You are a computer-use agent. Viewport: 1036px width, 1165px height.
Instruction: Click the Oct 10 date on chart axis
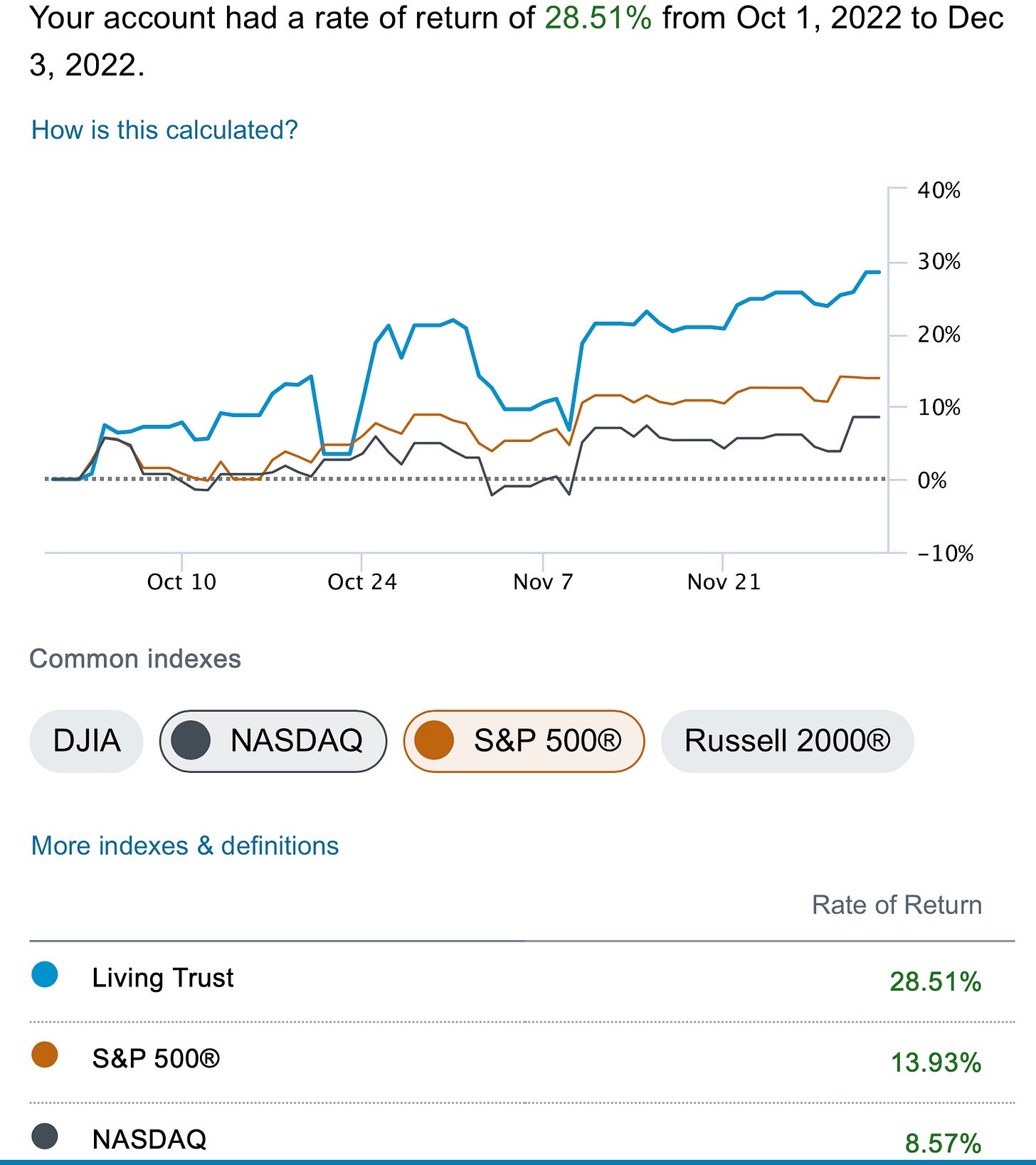[x=181, y=582]
